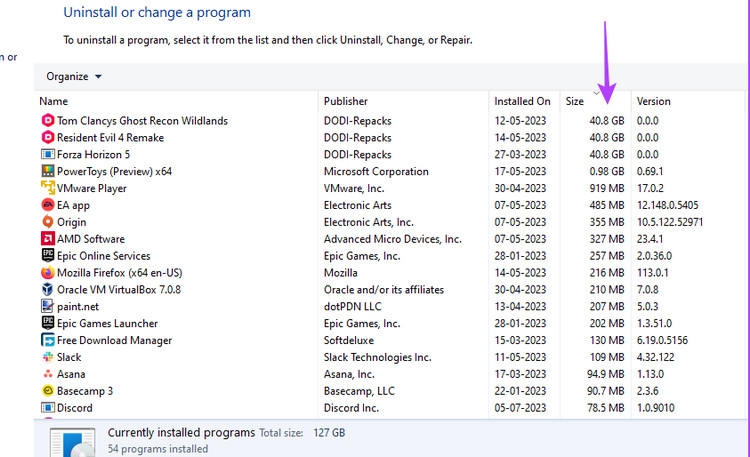Select the Free Download Manager name
The width and height of the screenshot is (750, 457).
pyautogui.click(x=114, y=340)
